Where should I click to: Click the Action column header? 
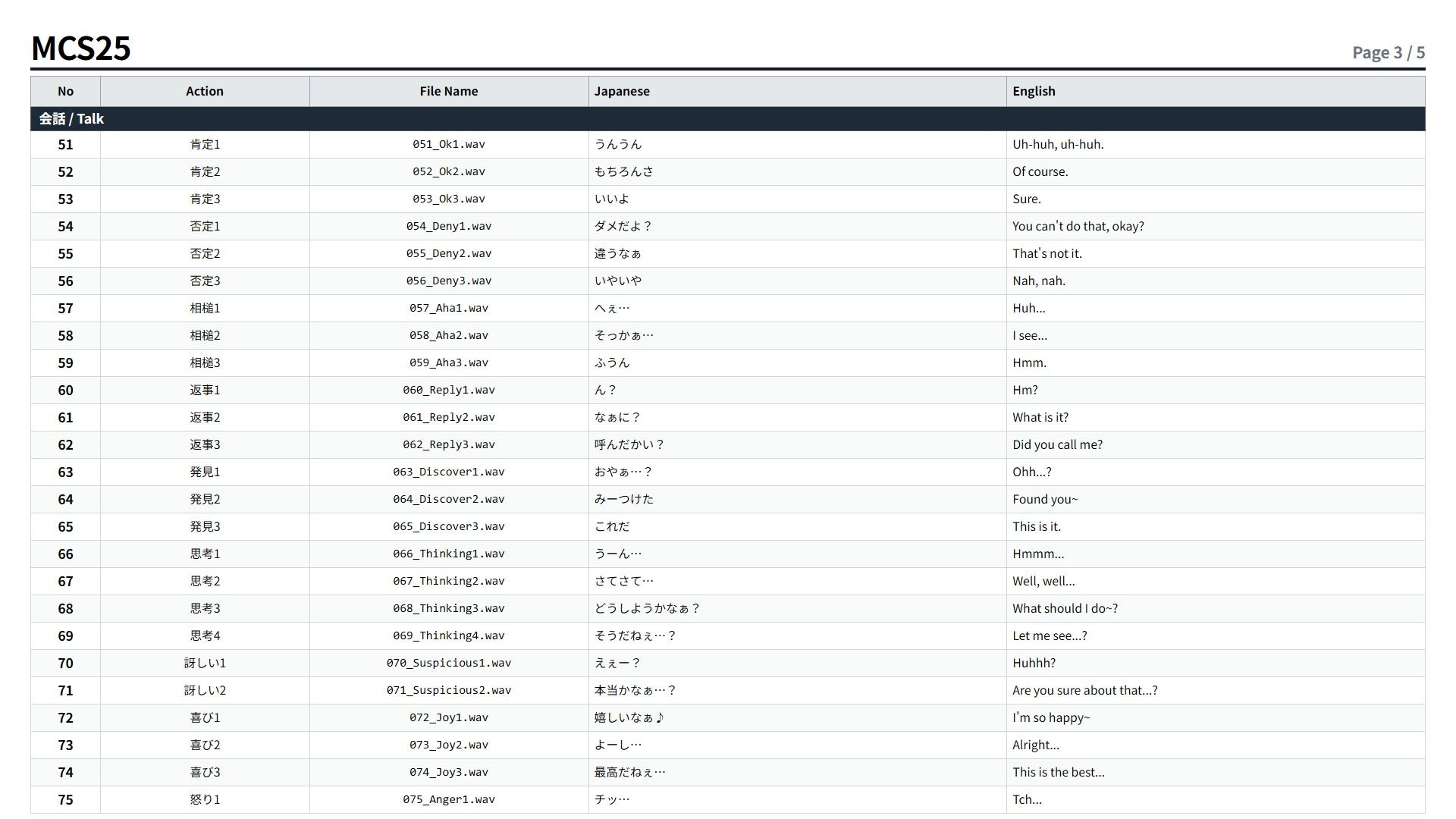(x=205, y=91)
